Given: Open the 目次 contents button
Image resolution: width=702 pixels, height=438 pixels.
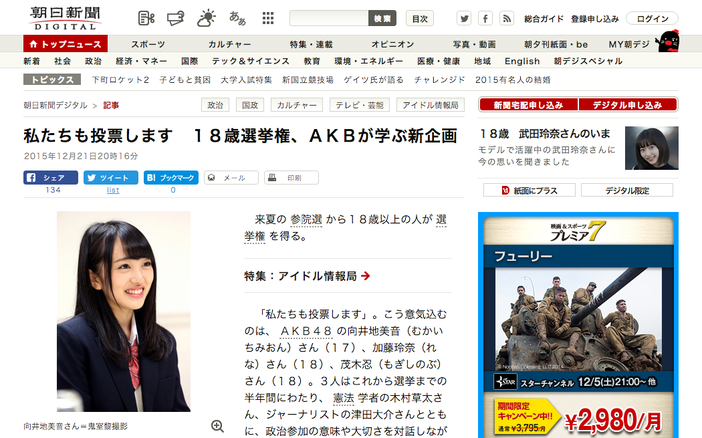Looking at the screenshot, I should click(x=420, y=18).
